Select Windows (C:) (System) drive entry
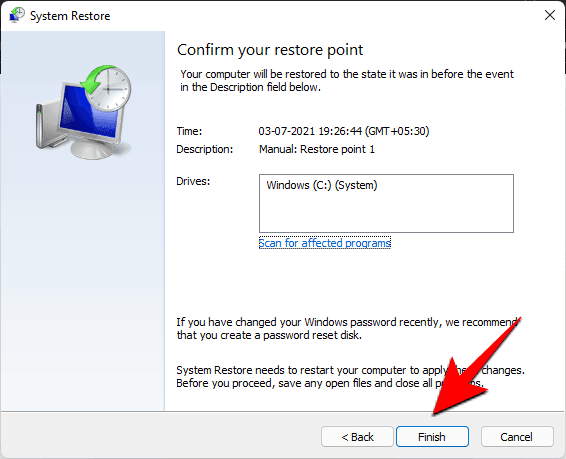This screenshot has width=566, height=459. [322, 185]
